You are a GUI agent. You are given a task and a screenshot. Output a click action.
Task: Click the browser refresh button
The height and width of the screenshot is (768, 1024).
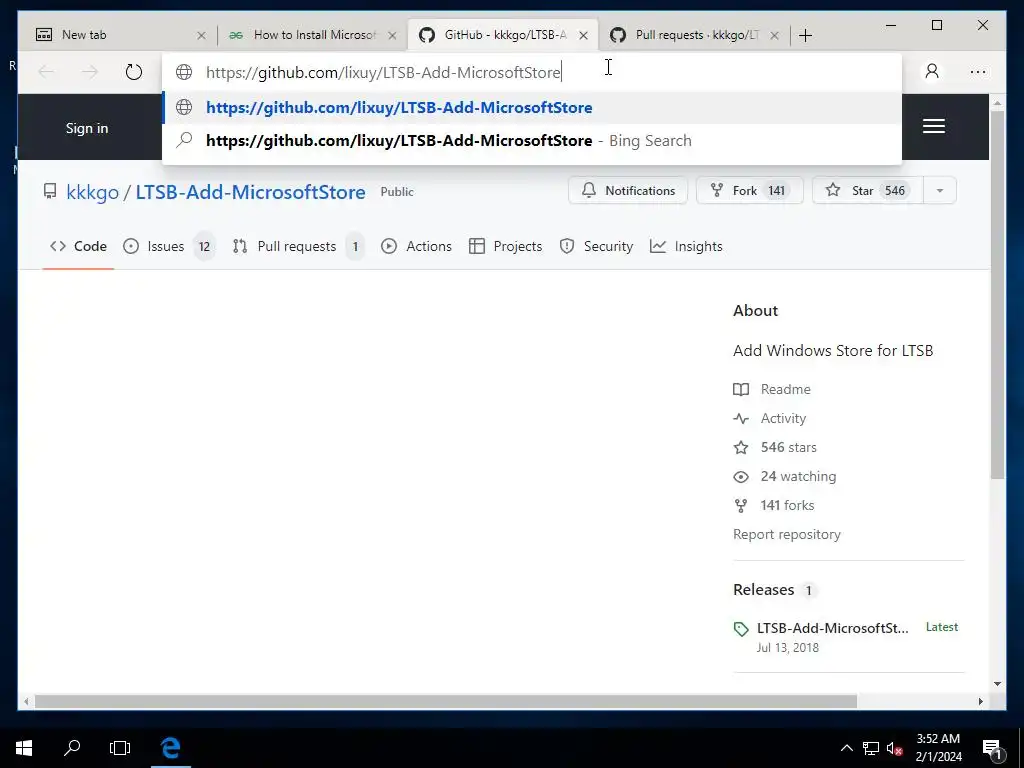[x=134, y=72]
